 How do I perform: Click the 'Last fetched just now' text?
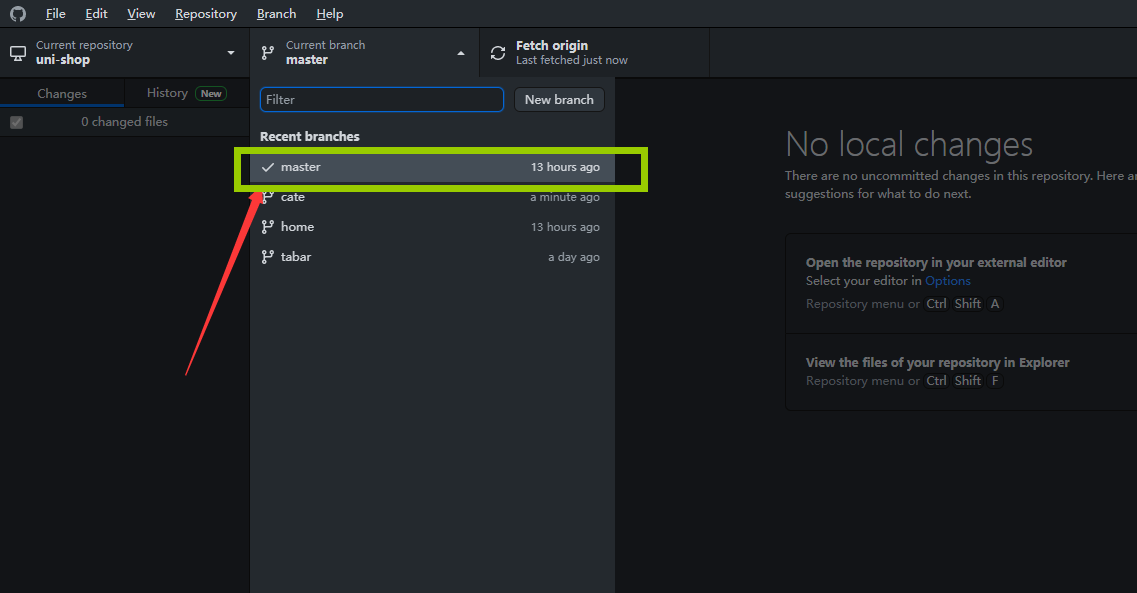(x=571, y=60)
